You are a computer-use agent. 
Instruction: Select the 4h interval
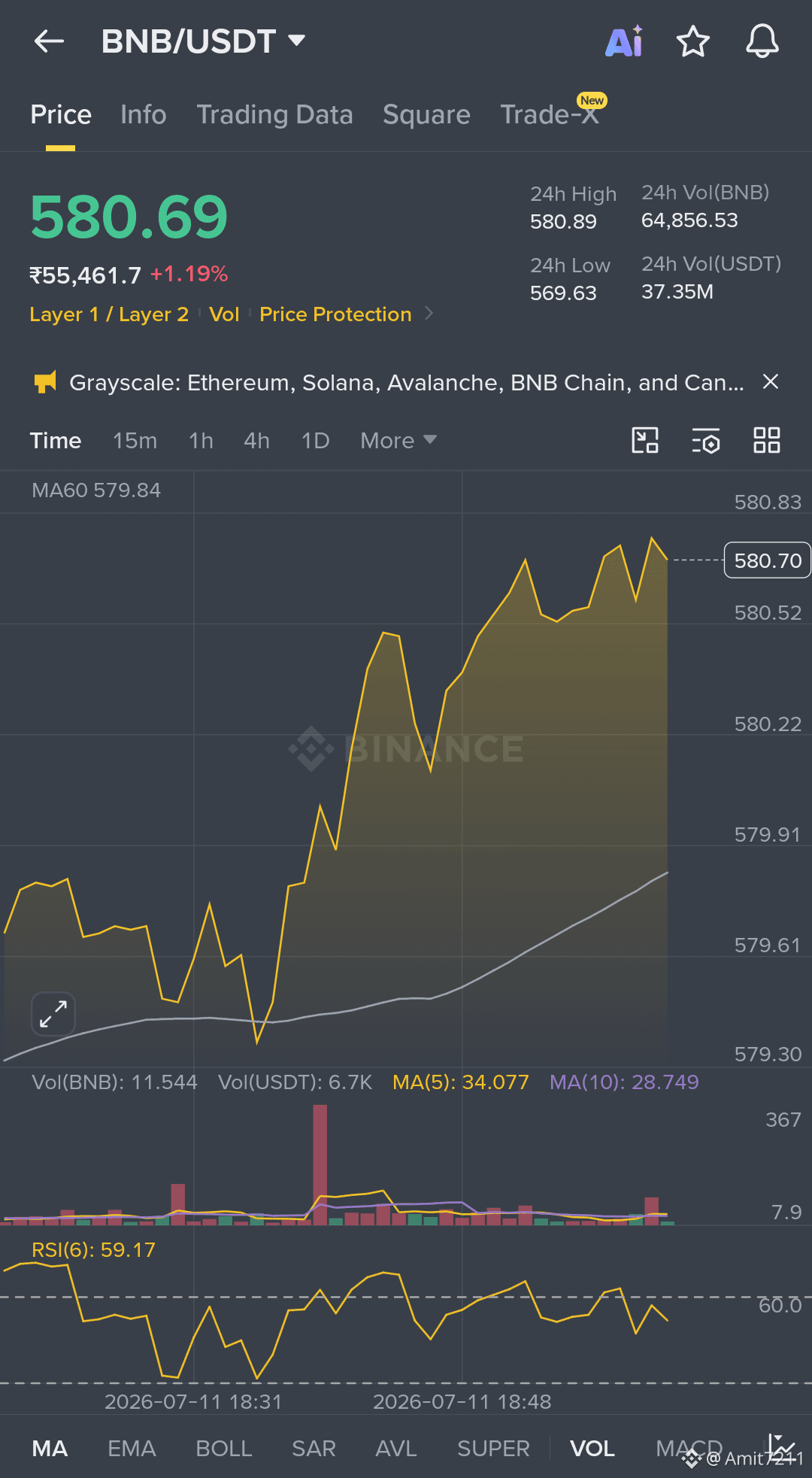(x=256, y=441)
